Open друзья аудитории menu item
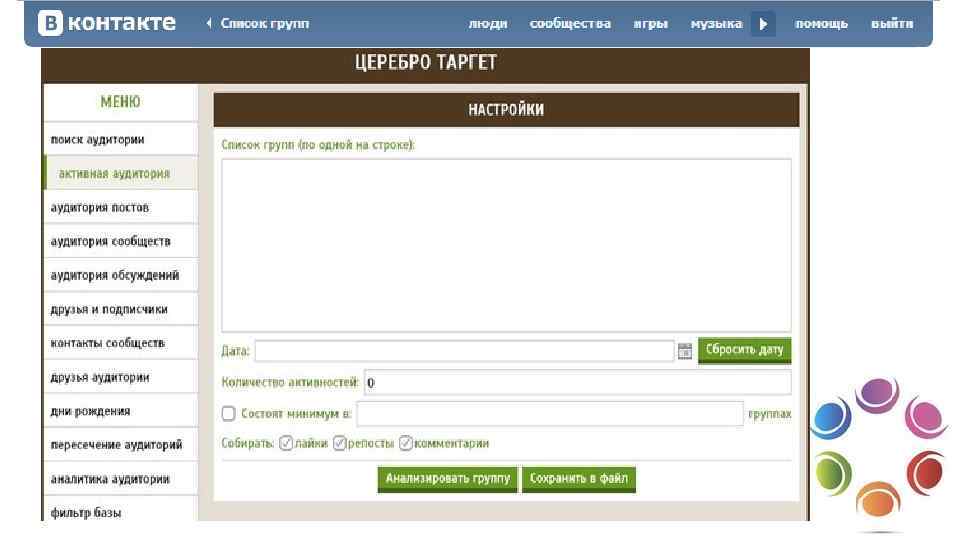The image size is (960, 540). 121,377
